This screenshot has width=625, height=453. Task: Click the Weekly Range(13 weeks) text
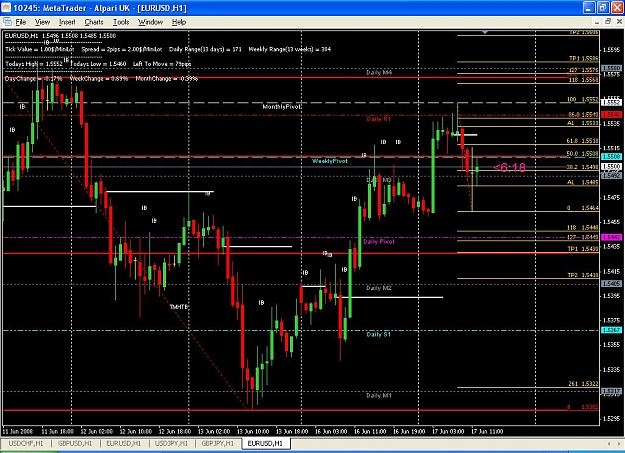coord(289,49)
